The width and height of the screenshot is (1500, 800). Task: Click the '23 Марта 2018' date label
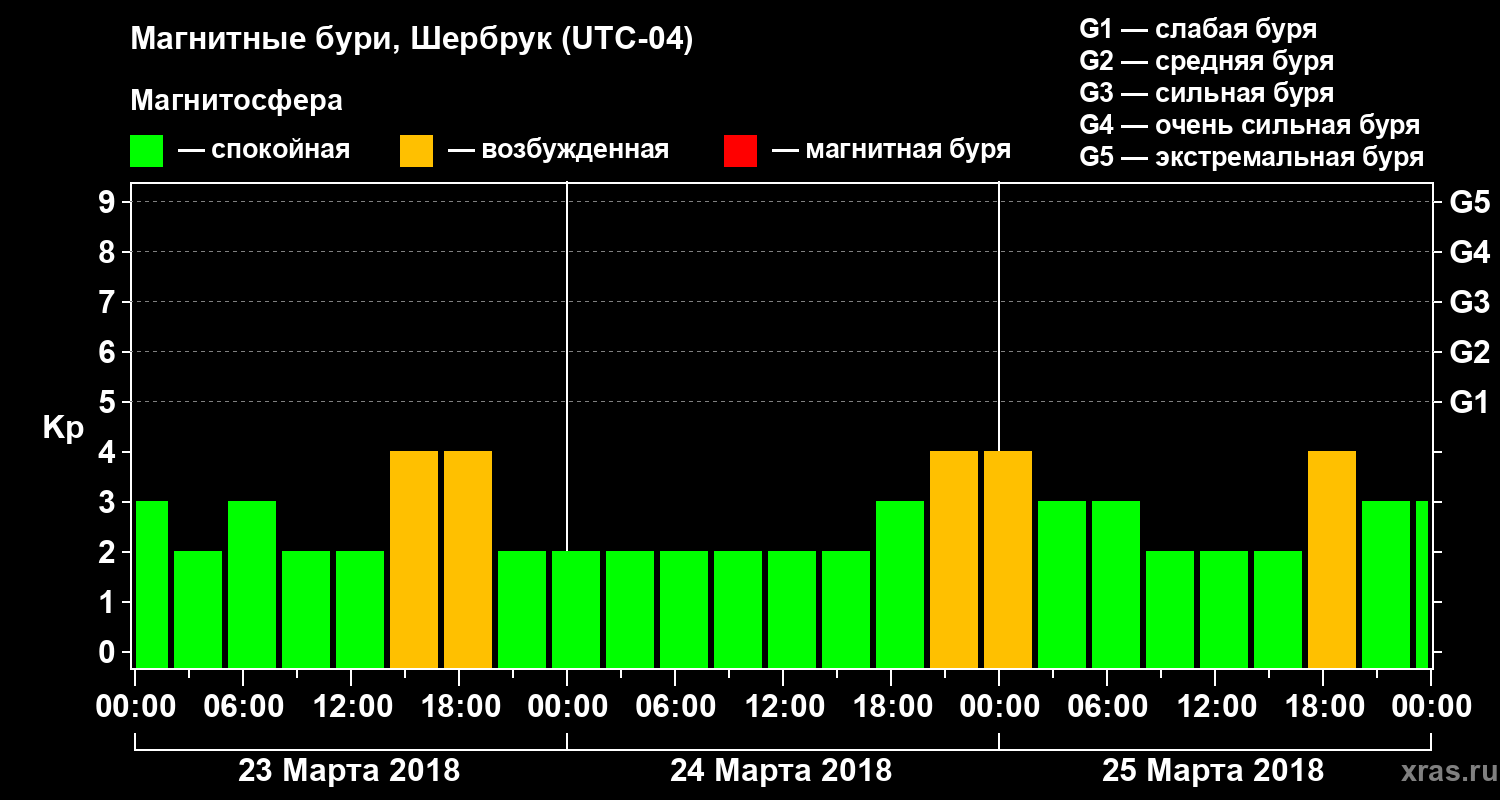coord(349,771)
